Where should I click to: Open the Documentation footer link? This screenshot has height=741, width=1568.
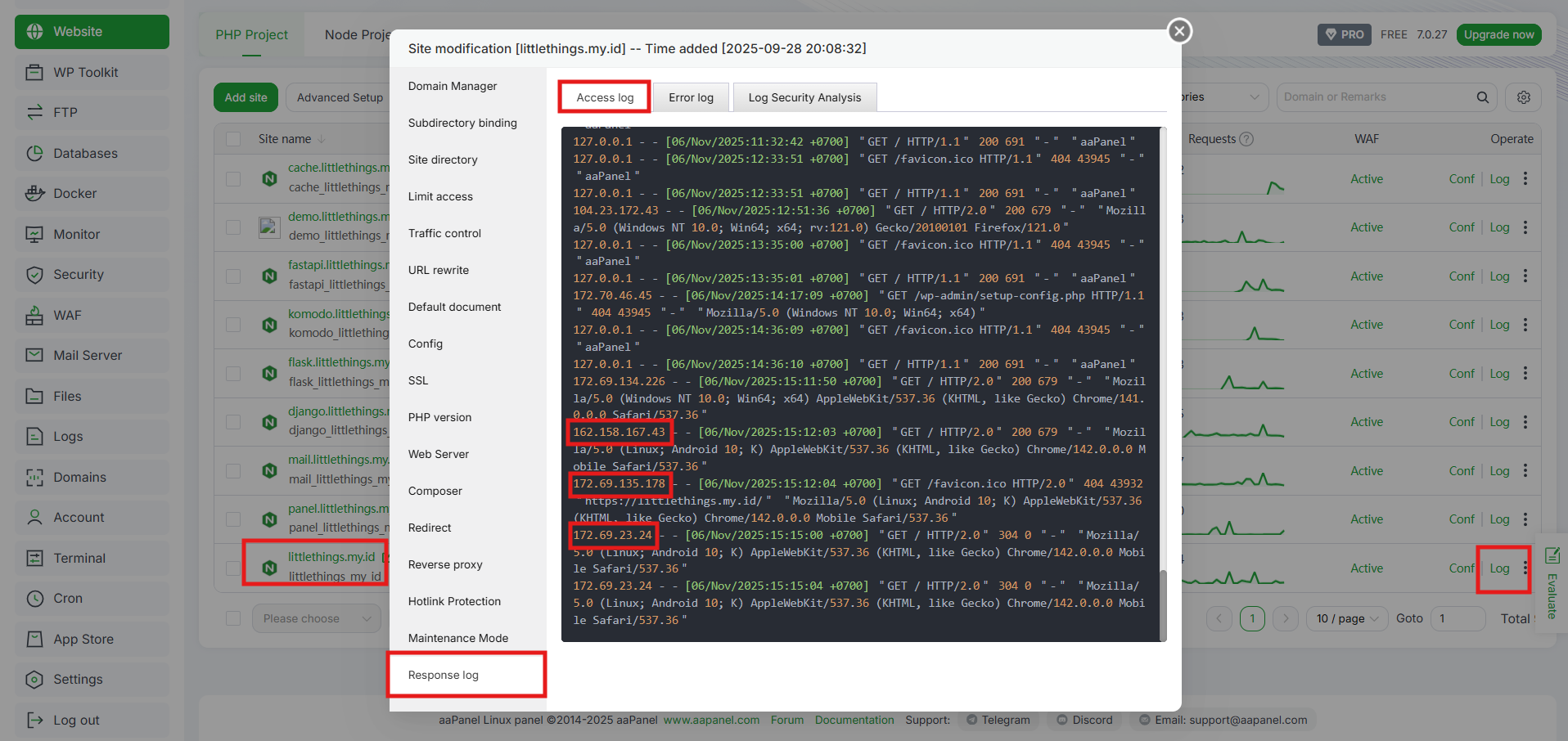(854, 720)
